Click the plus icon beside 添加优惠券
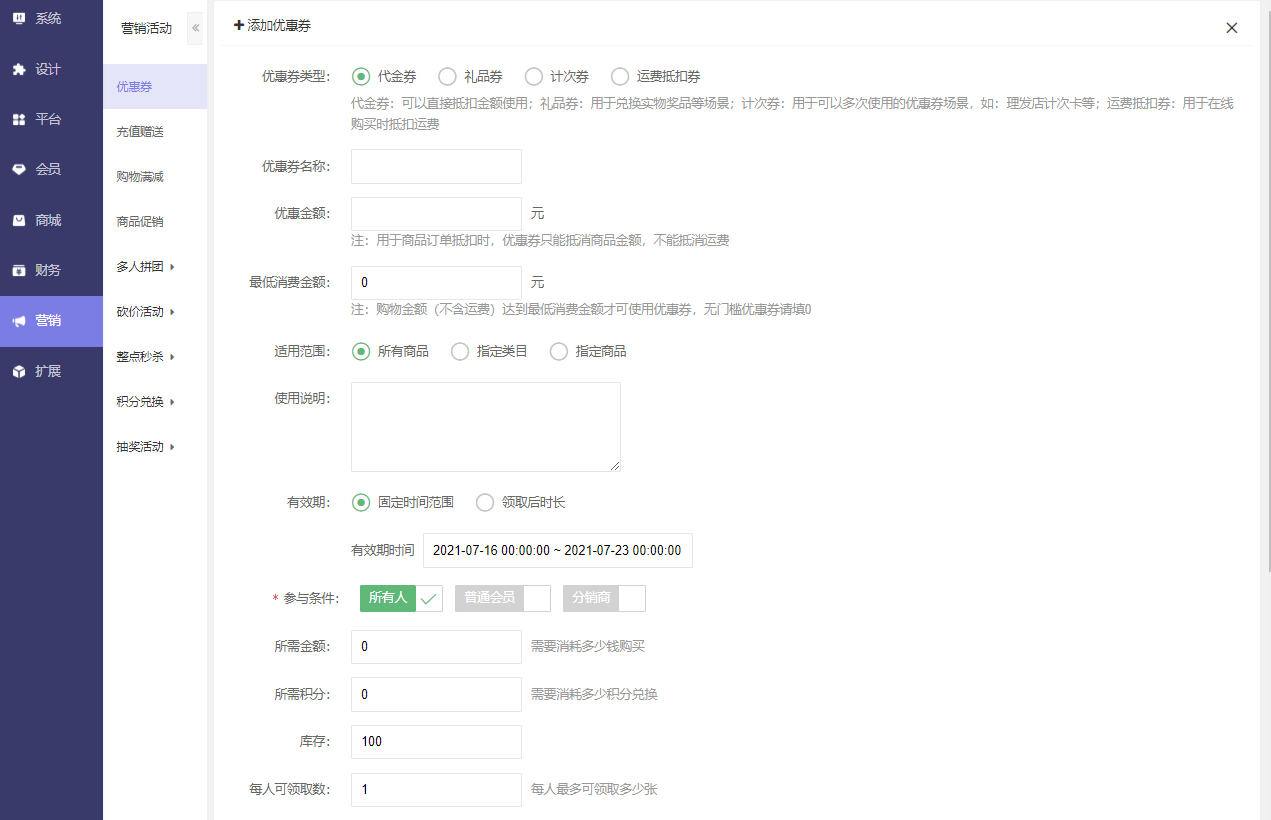 239,25
